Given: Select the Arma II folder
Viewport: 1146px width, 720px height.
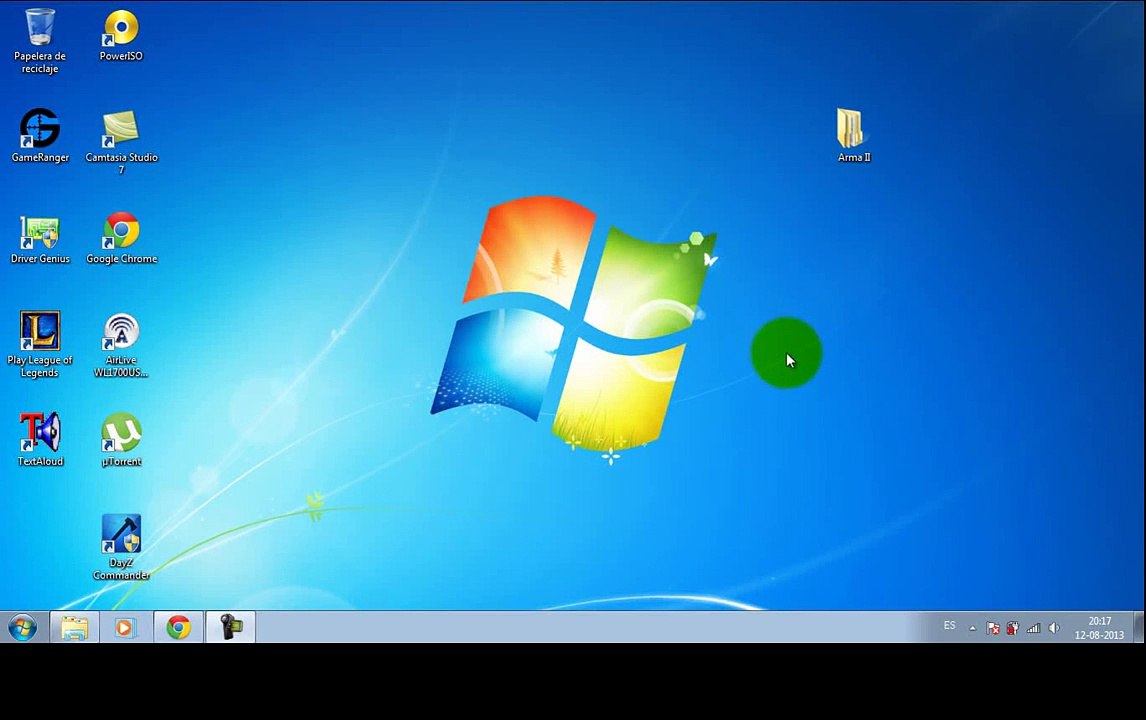Looking at the screenshot, I should 853,136.
